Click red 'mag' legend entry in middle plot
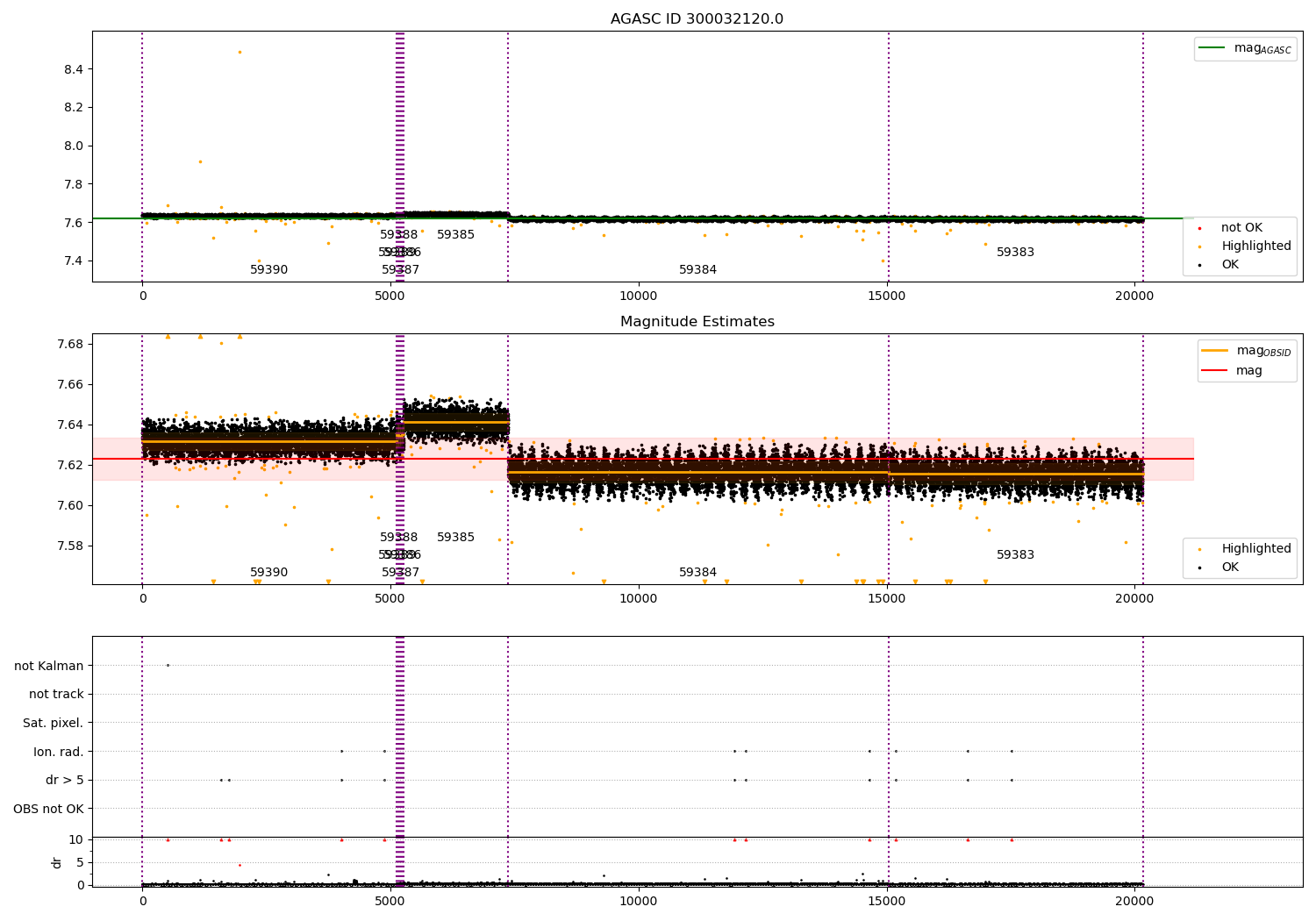1316x921 pixels. pyautogui.click(x=1233, y=370)
